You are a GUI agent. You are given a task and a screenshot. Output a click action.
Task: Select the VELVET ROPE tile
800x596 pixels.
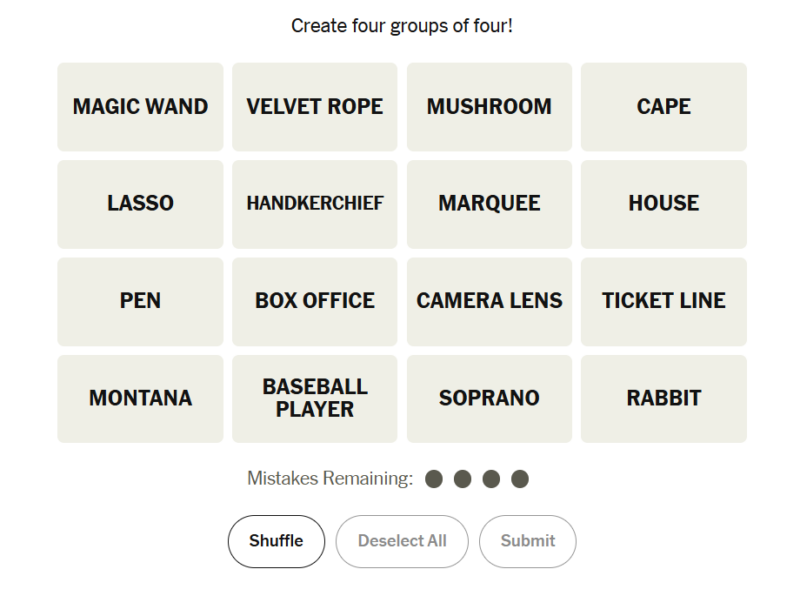[x=314, y=107]
